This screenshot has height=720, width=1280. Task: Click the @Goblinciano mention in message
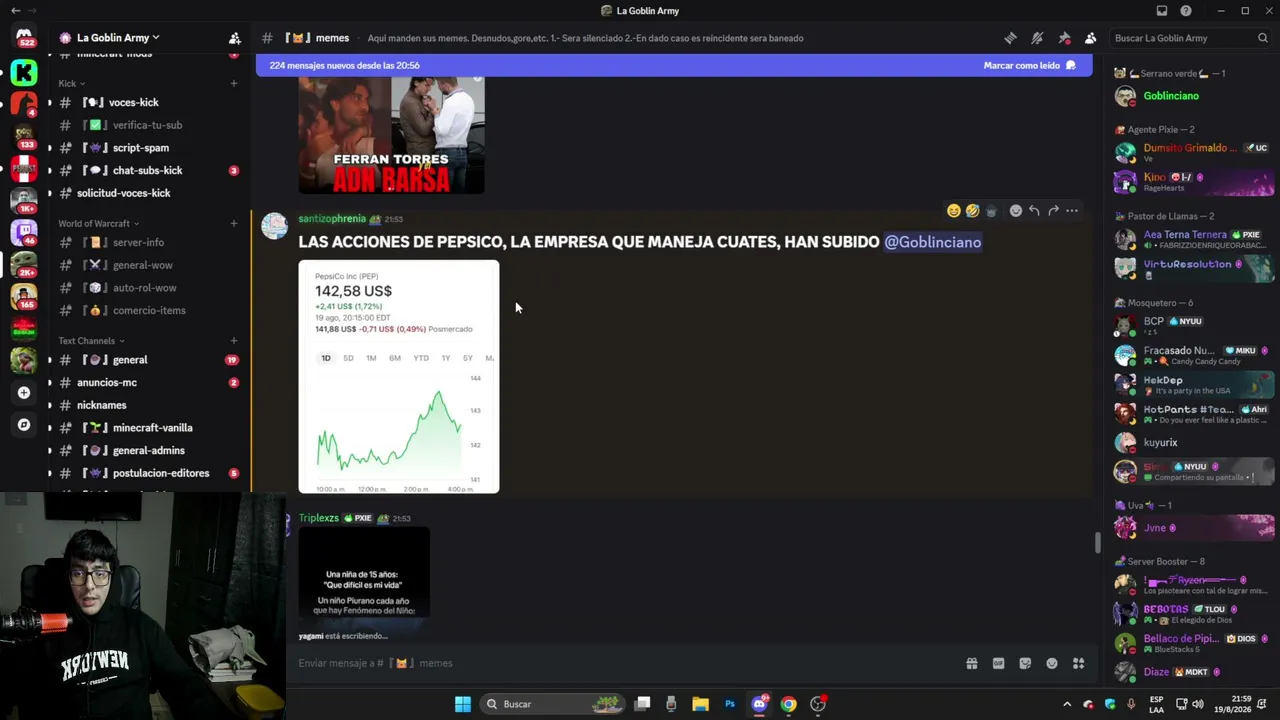[x=933, y=242]
